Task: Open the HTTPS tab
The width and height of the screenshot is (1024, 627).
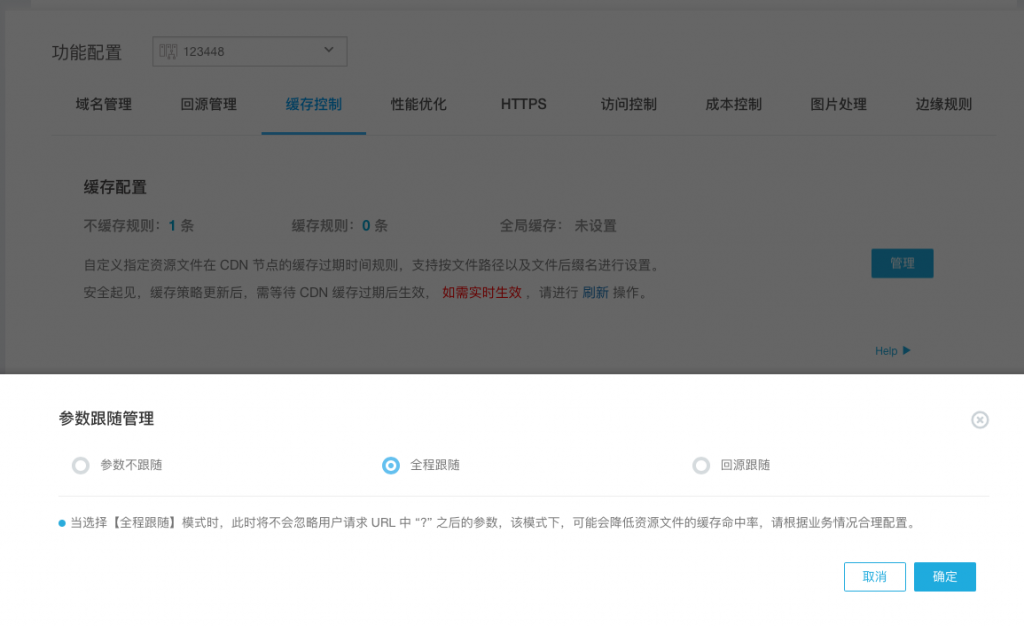Action: 524,104
